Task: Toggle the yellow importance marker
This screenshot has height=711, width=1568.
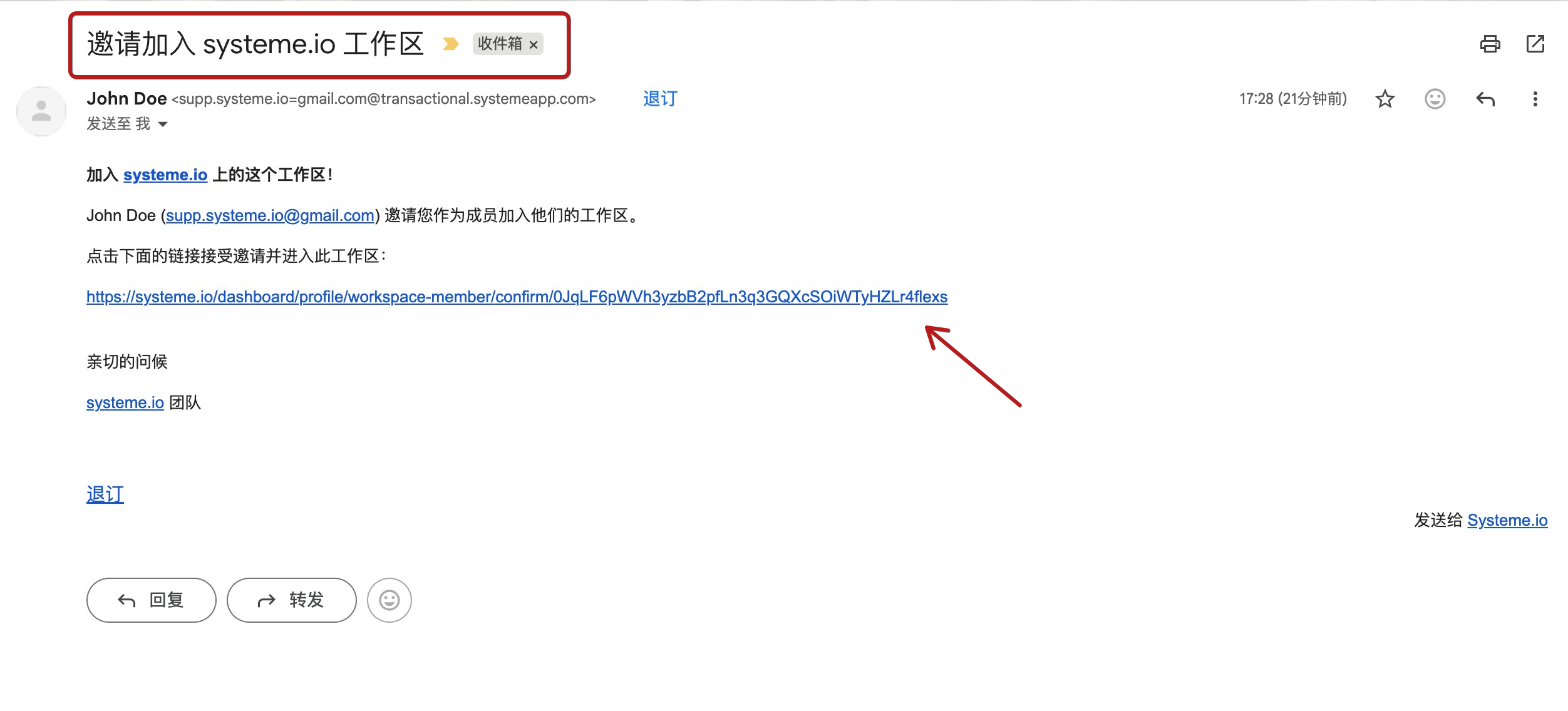Action: coord(450,44)
